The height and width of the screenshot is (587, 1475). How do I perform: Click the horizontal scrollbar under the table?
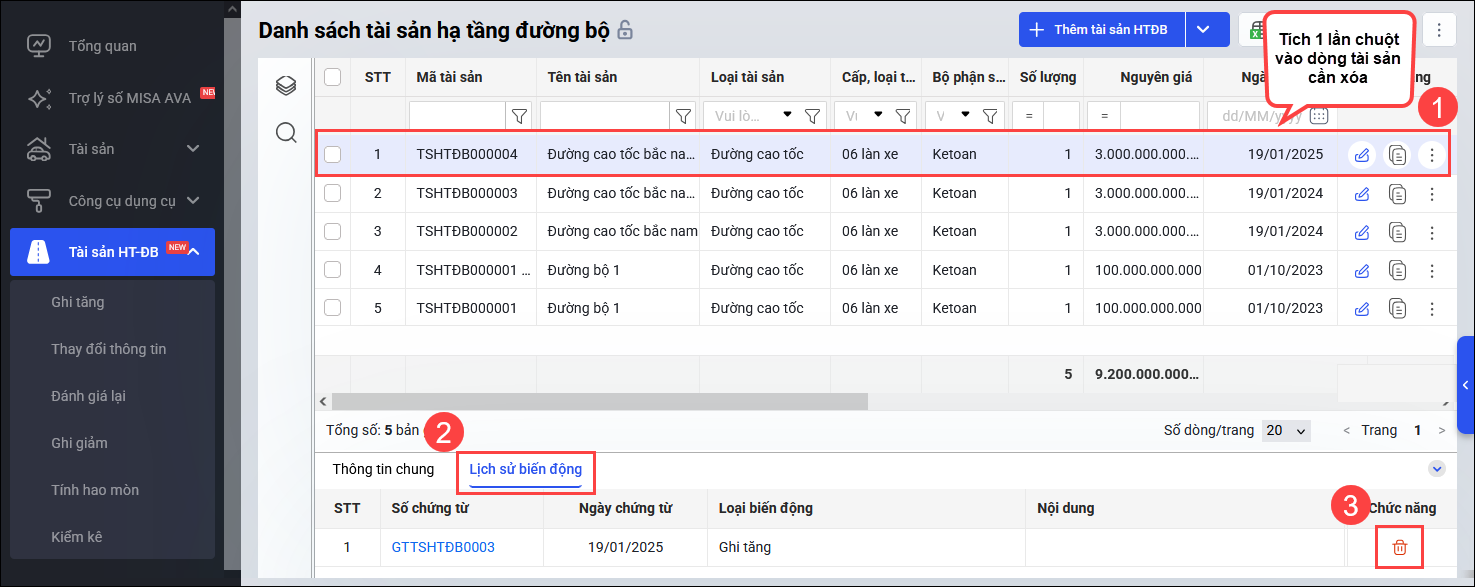coord(600,401)
